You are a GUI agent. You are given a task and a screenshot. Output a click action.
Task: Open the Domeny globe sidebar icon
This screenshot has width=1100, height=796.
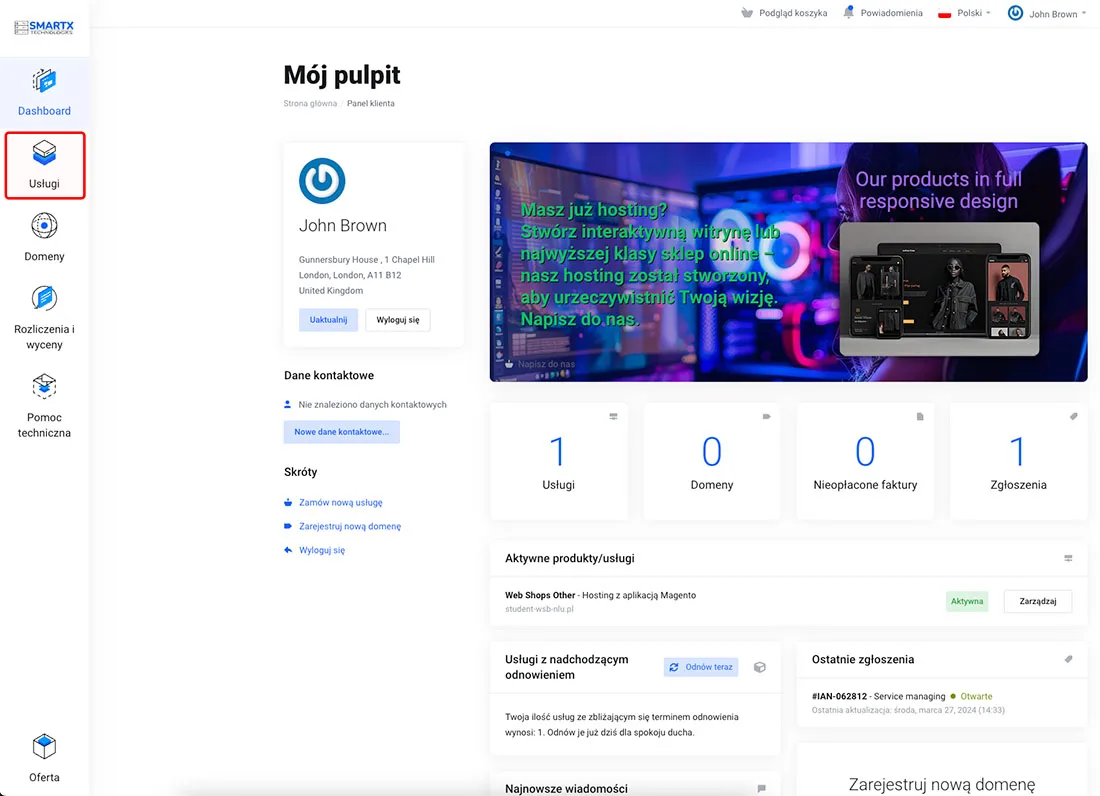coord(44,226)
